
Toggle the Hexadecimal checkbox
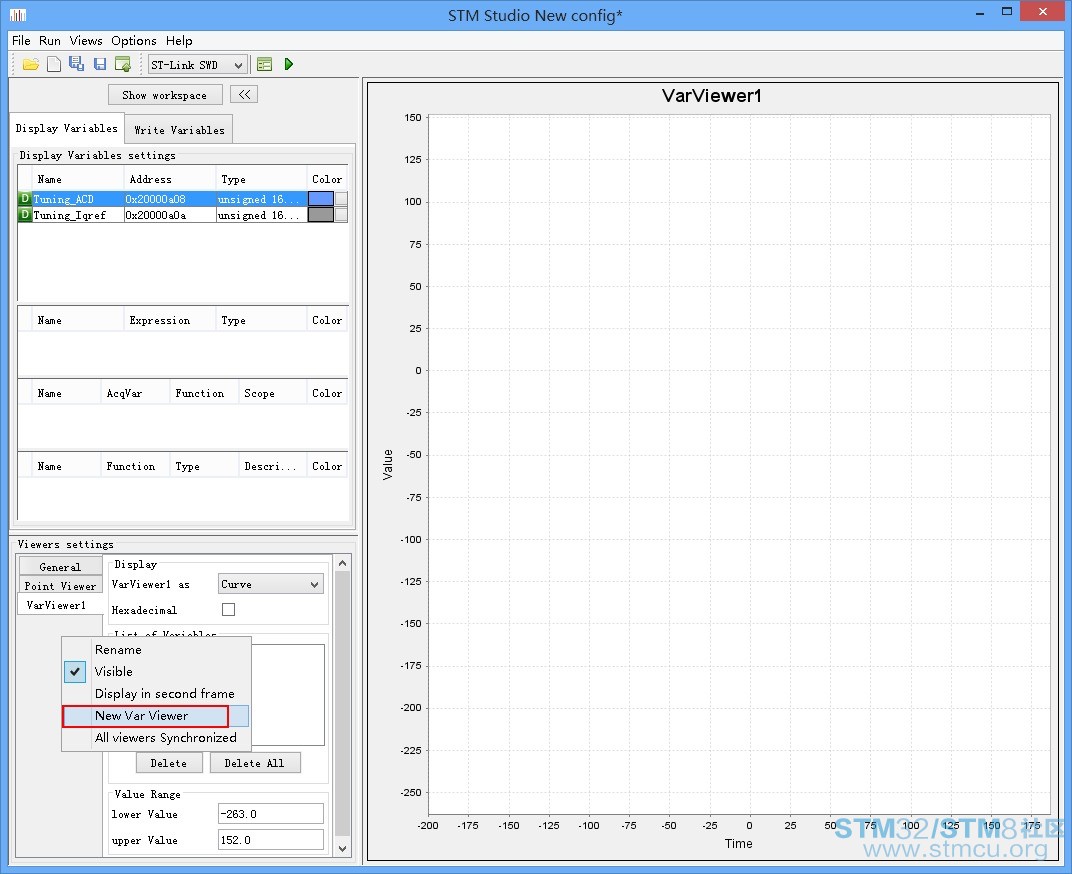tap(228, 609)
